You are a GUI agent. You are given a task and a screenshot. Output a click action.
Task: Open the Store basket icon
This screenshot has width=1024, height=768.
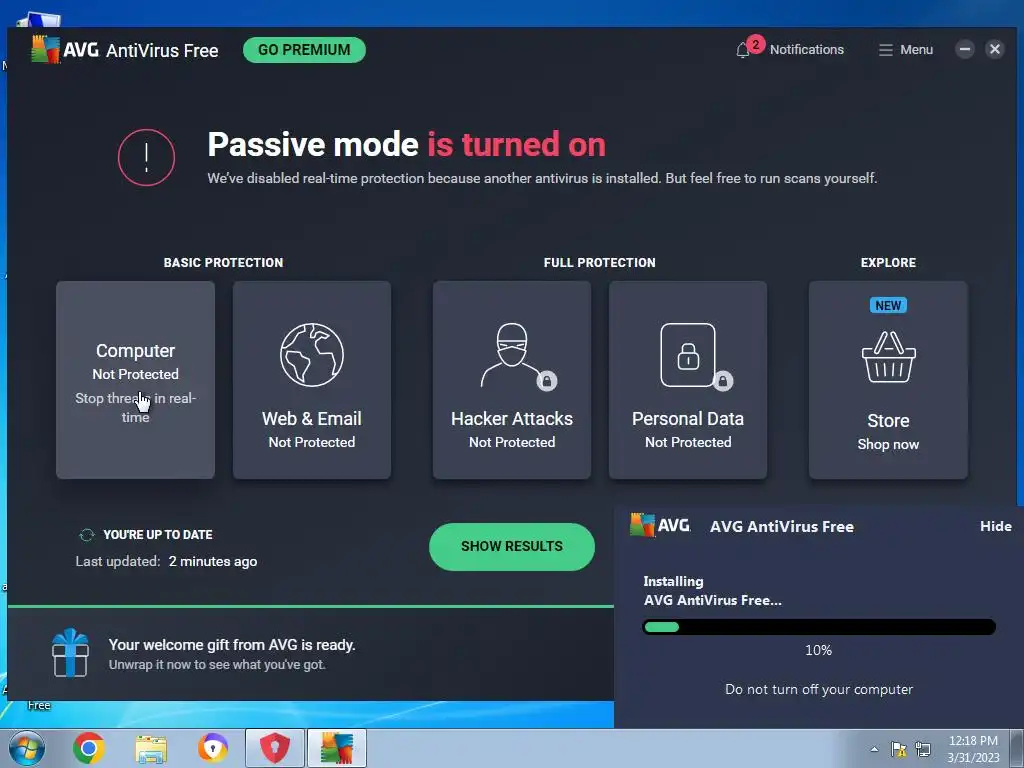point(888,357)
